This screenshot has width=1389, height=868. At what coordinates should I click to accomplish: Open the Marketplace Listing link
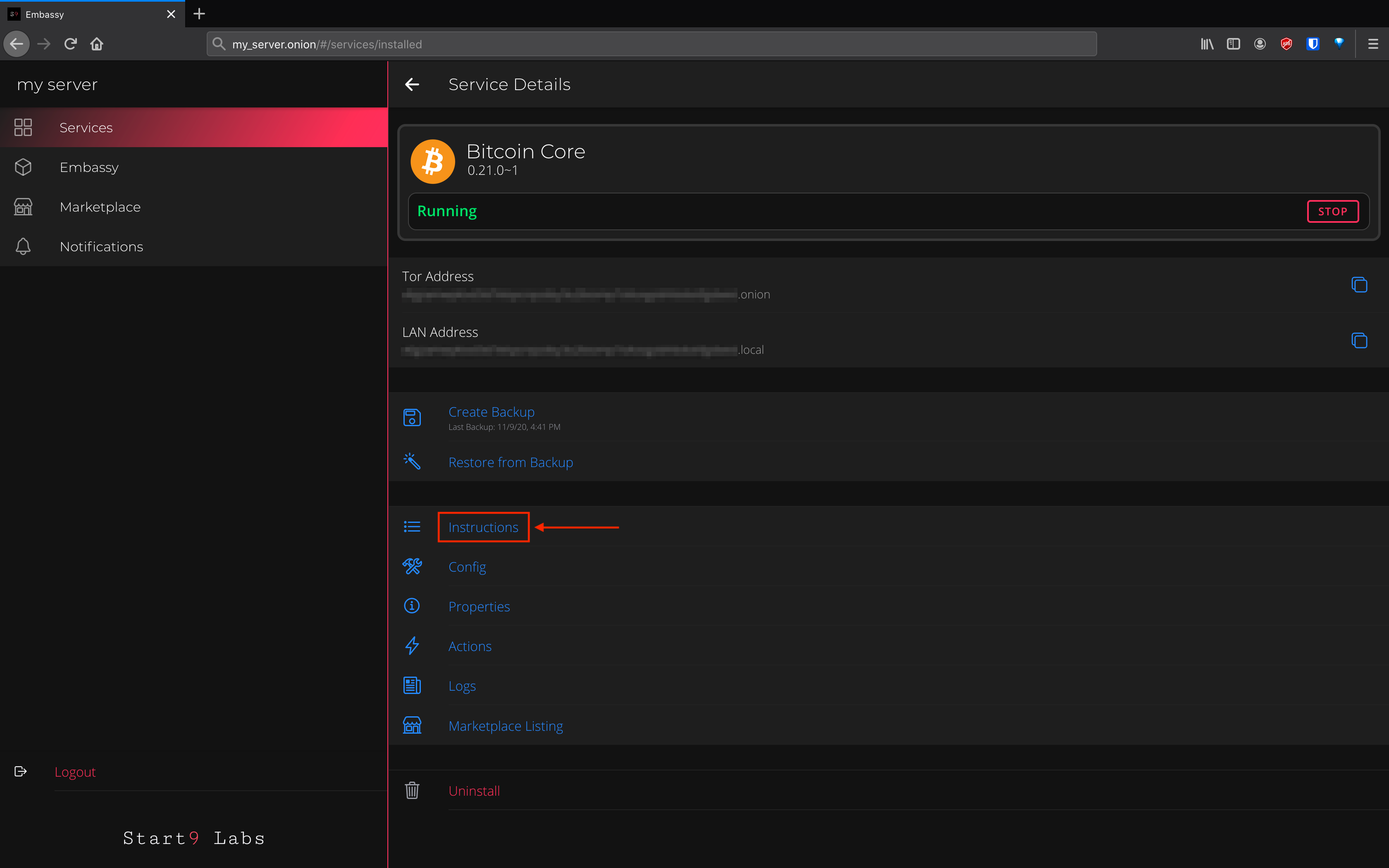pos(505,726)
